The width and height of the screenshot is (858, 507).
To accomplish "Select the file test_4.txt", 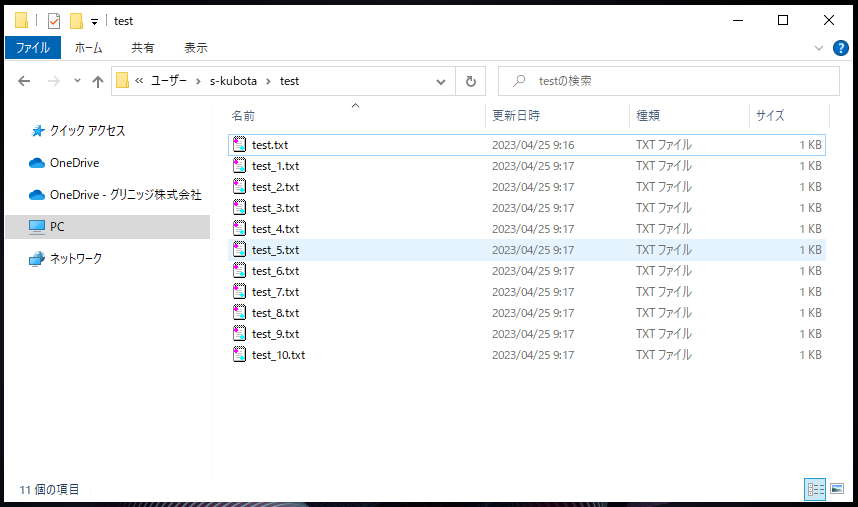I will [527, 229].
